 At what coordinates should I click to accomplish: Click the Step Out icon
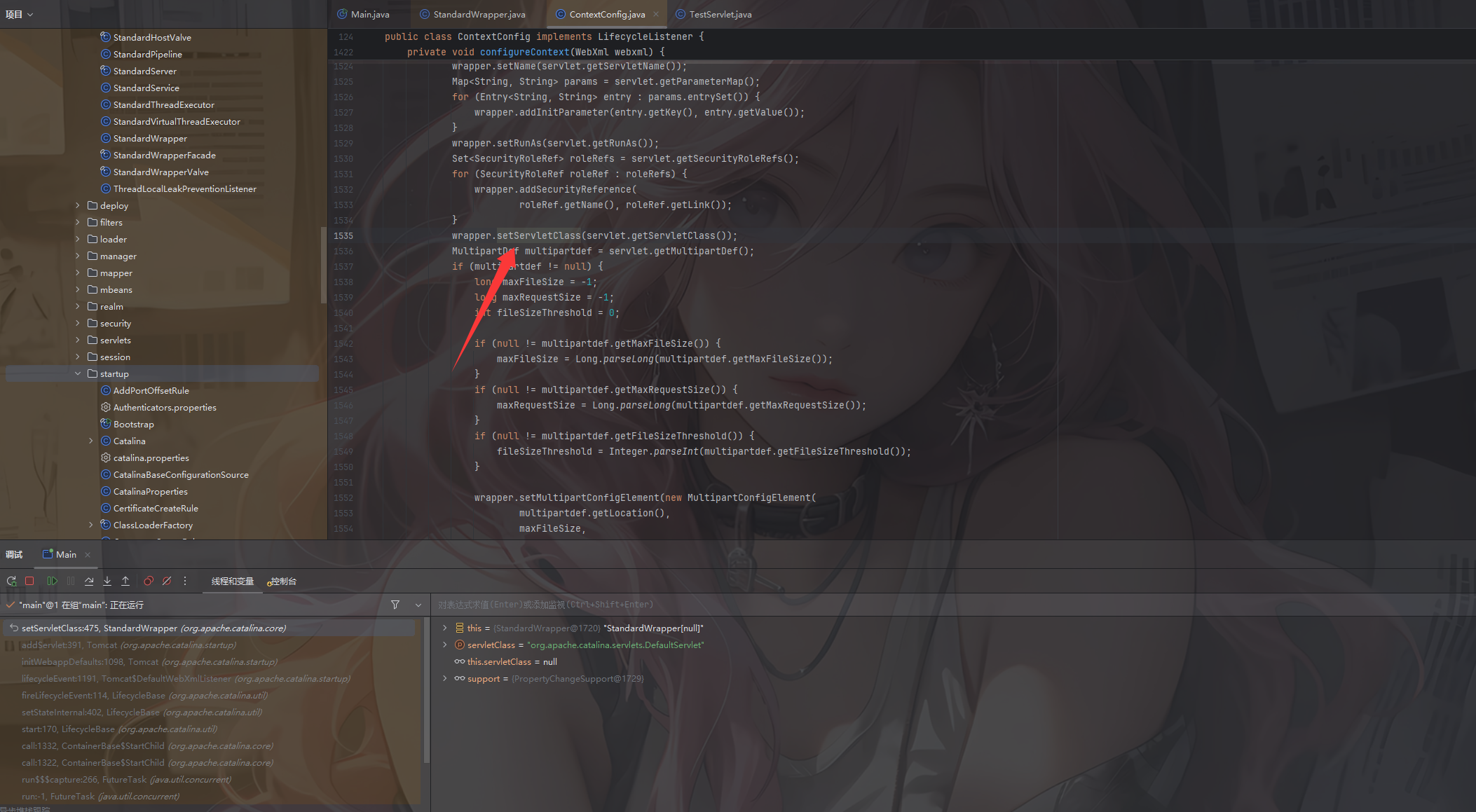(125, 581)
